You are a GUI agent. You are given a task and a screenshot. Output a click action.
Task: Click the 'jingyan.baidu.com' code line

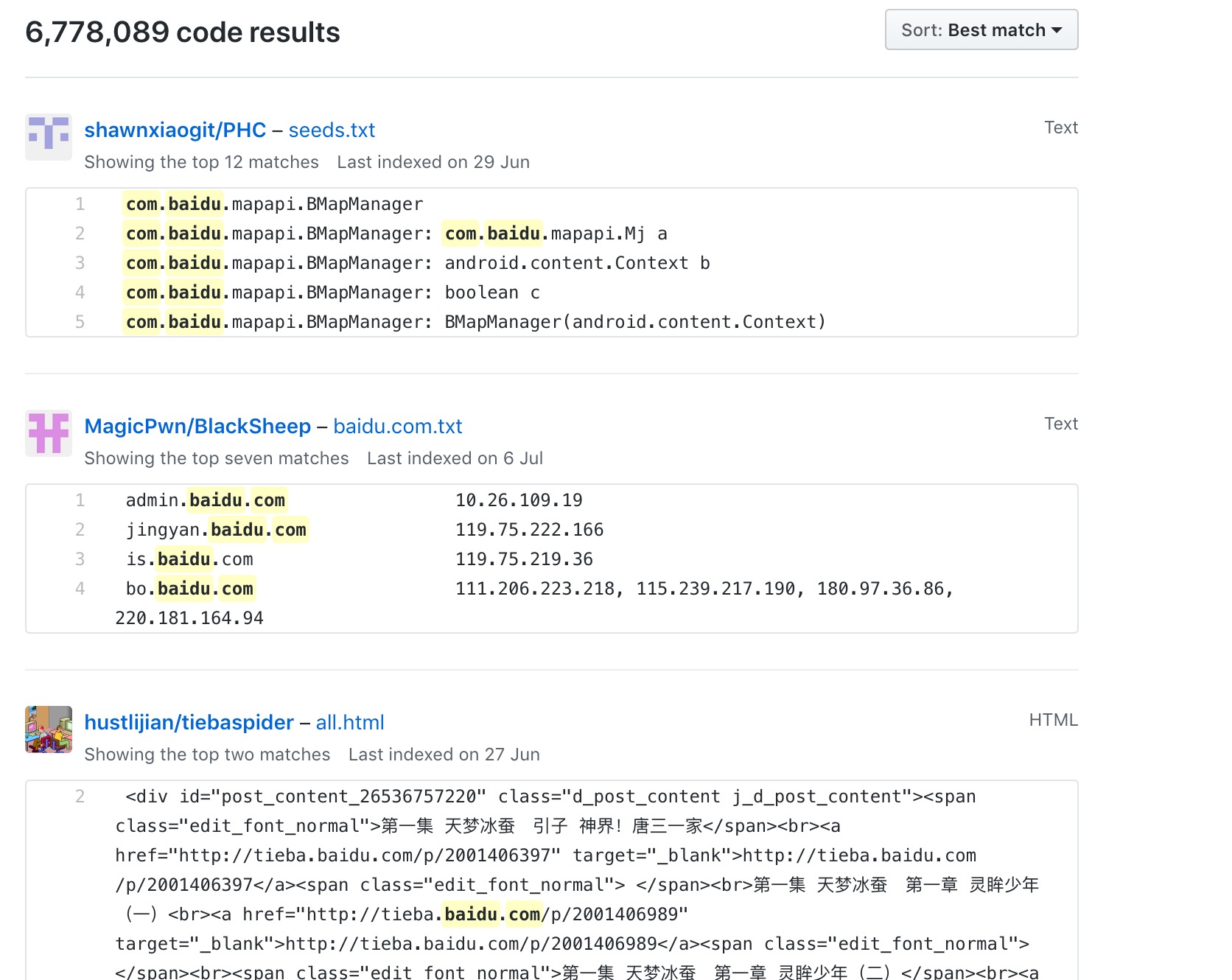[217, 530]
